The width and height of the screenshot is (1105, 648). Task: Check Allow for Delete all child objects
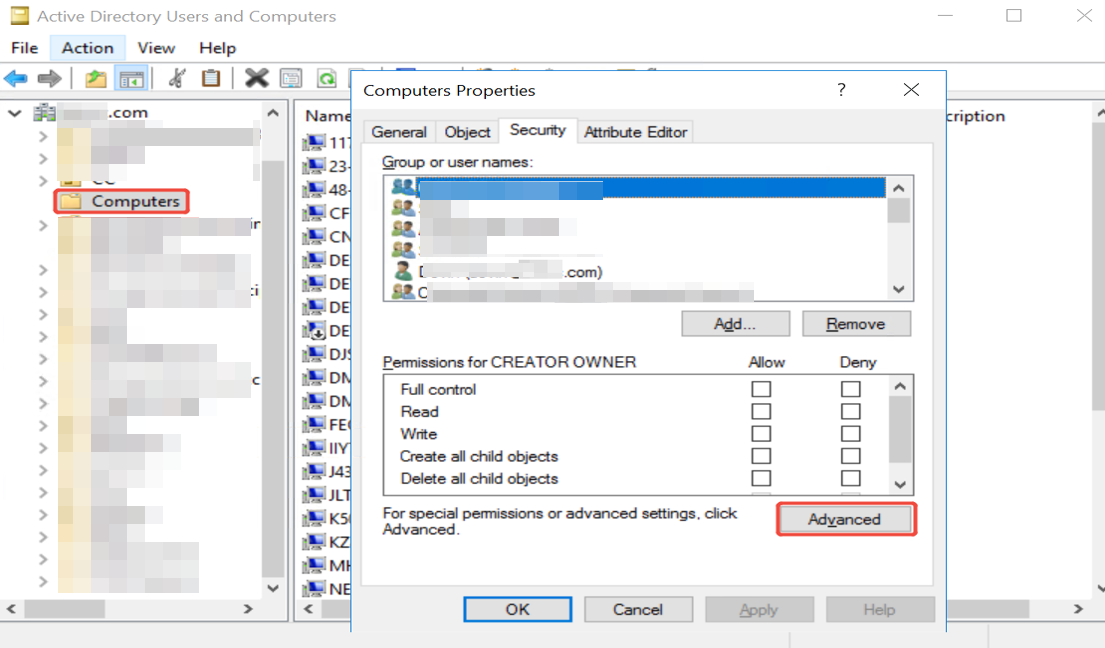pyautogui.click(x=761, y=478)
